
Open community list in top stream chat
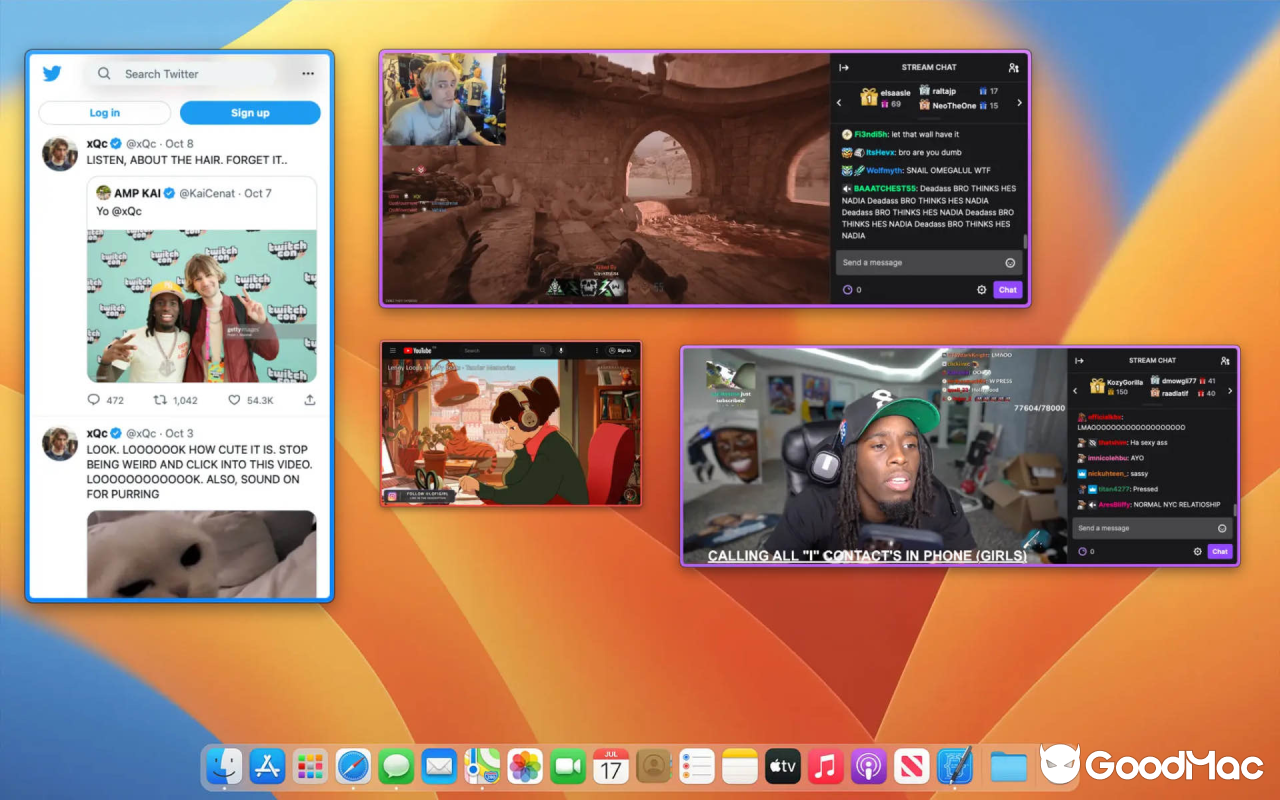click(x=1013, y=68)
